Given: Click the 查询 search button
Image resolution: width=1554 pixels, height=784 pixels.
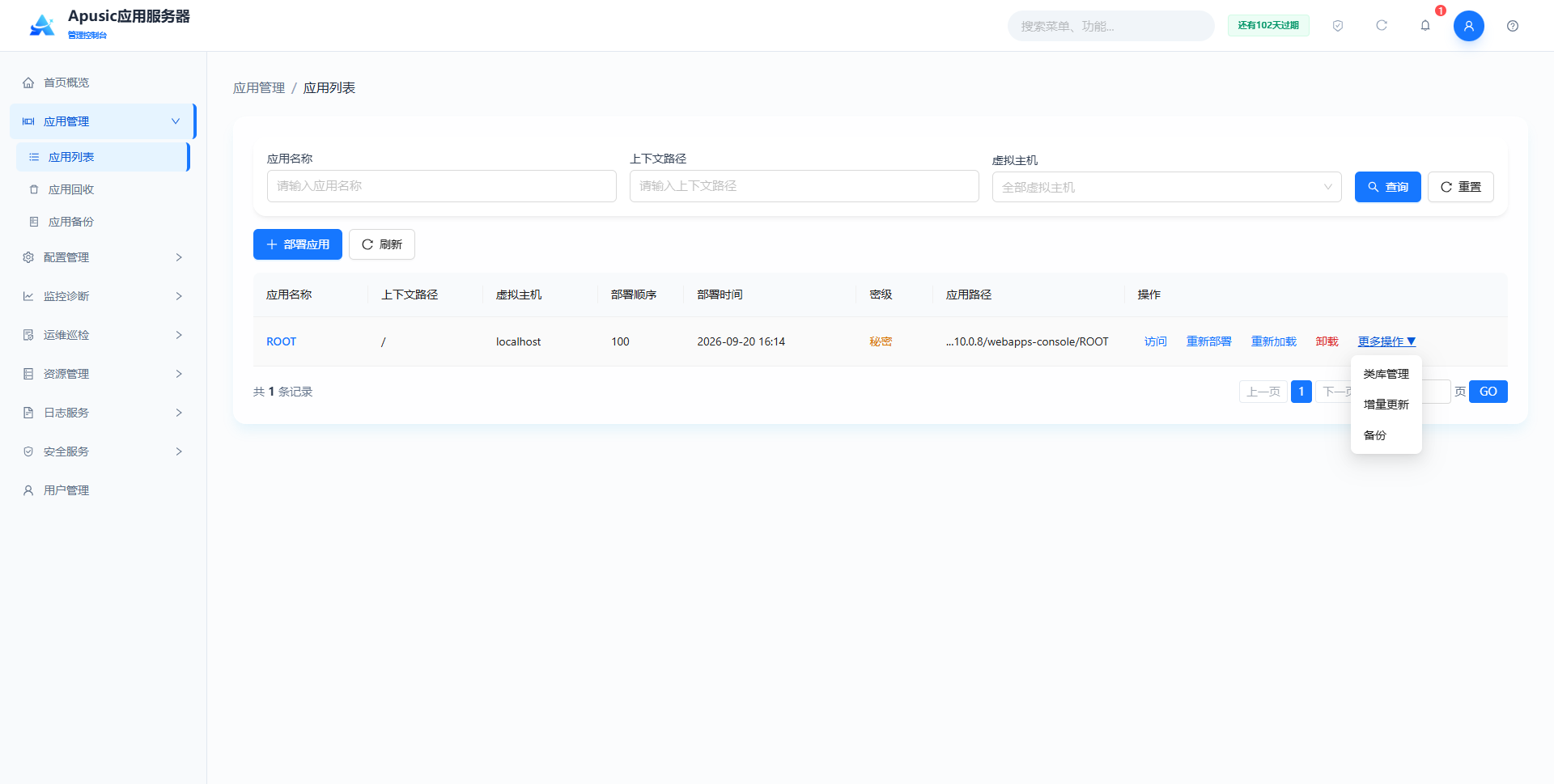Looking at the screenshot, I should click(x=1388, y=187).
